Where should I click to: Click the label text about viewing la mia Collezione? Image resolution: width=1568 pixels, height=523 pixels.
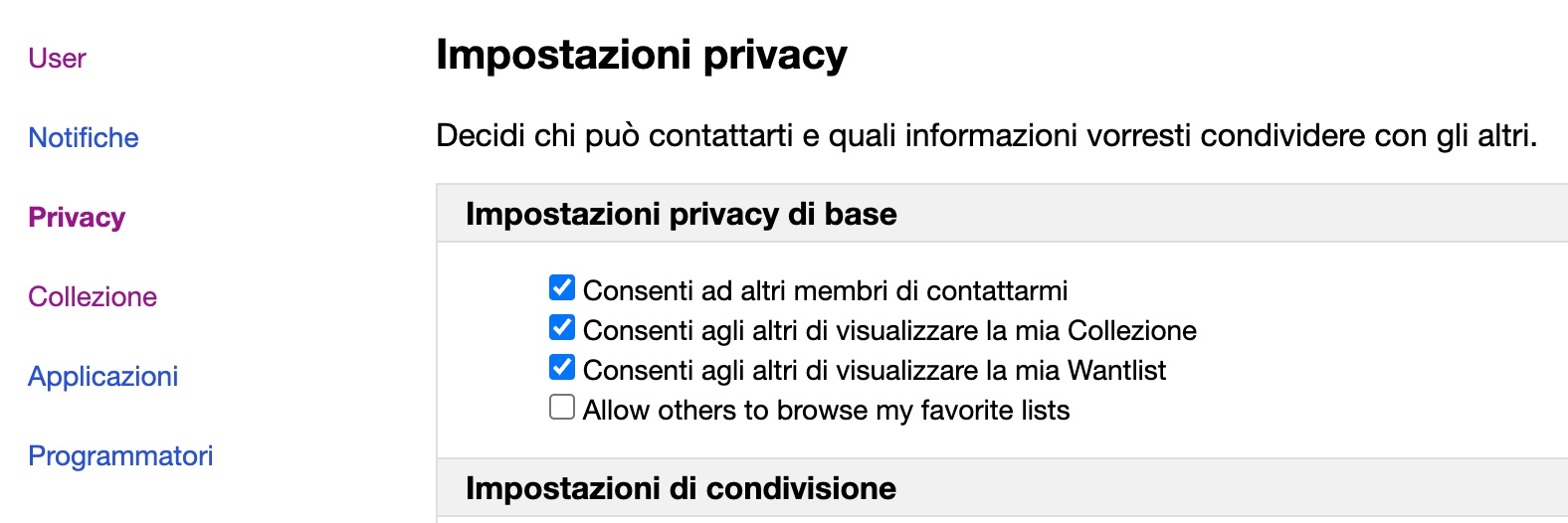coord(888,331)
